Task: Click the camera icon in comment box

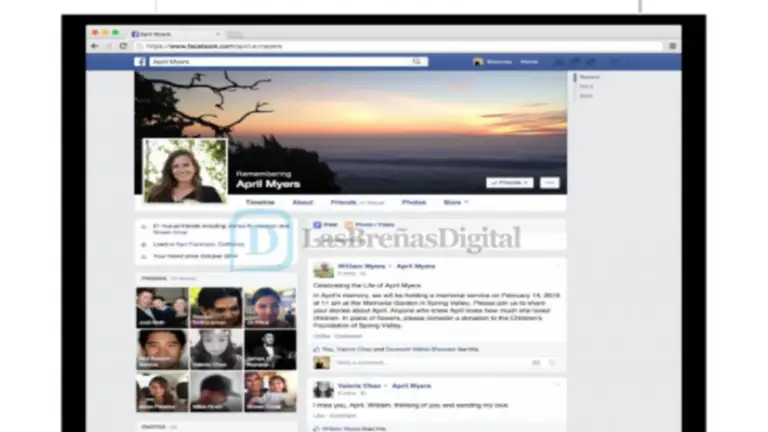Action: 536,363
